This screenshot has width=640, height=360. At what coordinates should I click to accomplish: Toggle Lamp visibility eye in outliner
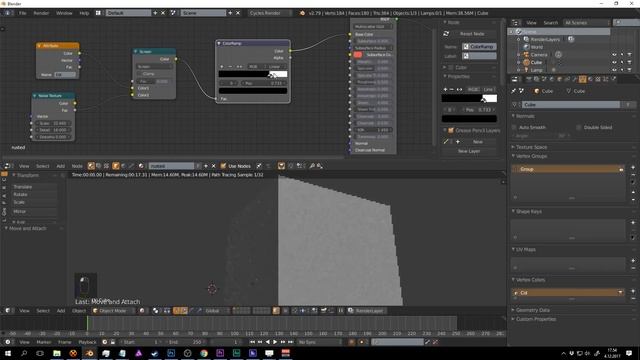(614, 70)
